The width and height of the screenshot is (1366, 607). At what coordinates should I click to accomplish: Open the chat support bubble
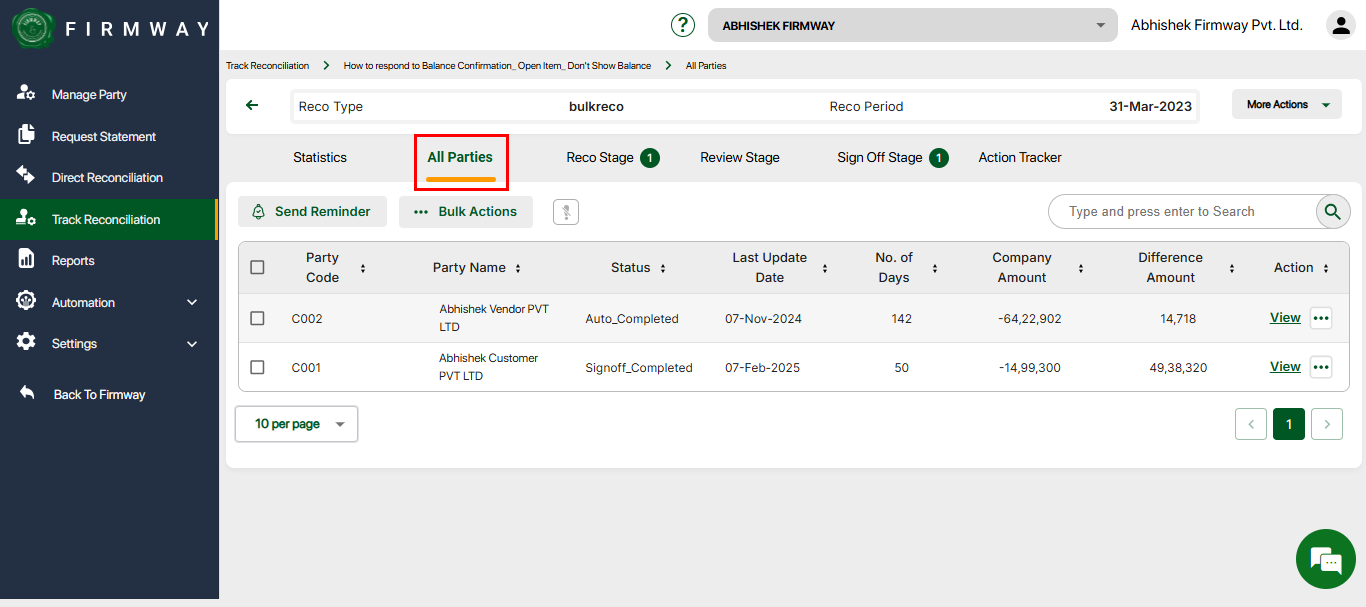(1325, 560)
